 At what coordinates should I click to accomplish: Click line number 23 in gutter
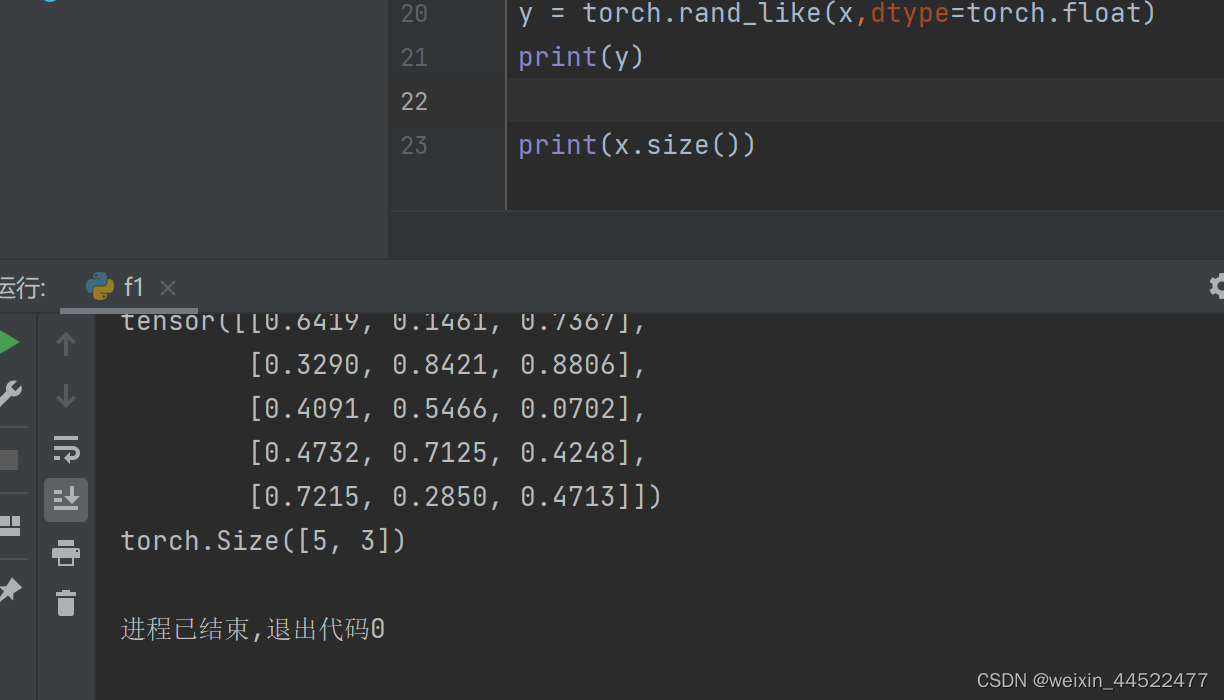pos(414,145)
